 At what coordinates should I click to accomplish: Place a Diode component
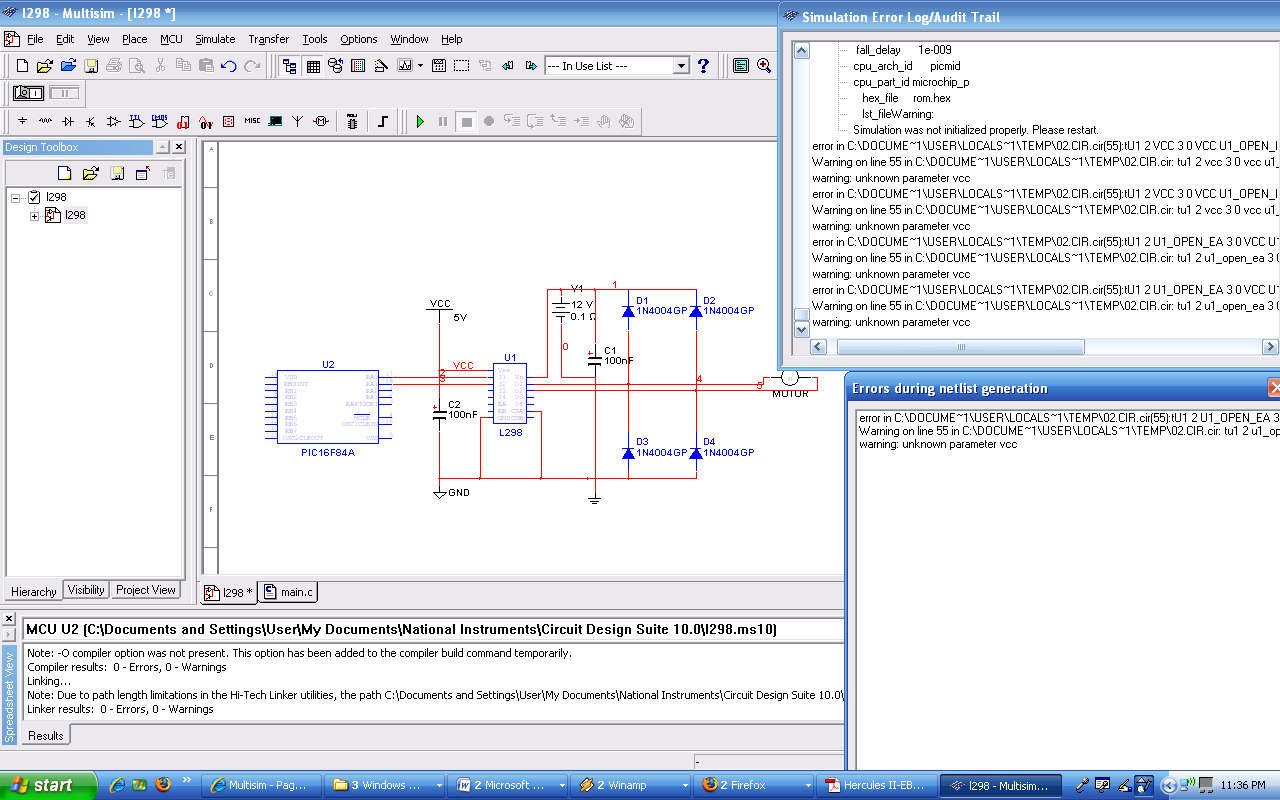click(x=68, y=121)
